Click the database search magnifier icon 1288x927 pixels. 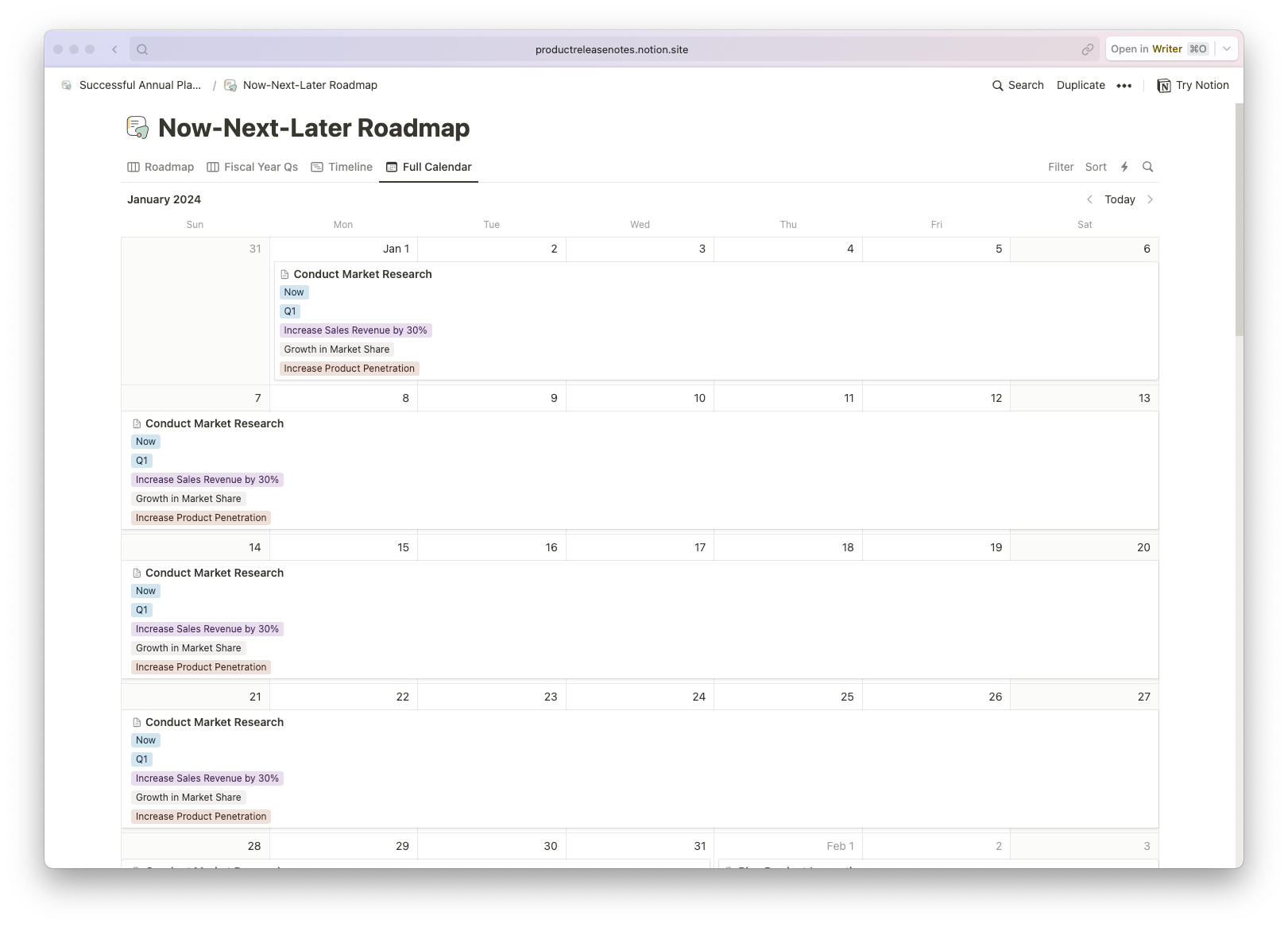[x=1147, y=167]
